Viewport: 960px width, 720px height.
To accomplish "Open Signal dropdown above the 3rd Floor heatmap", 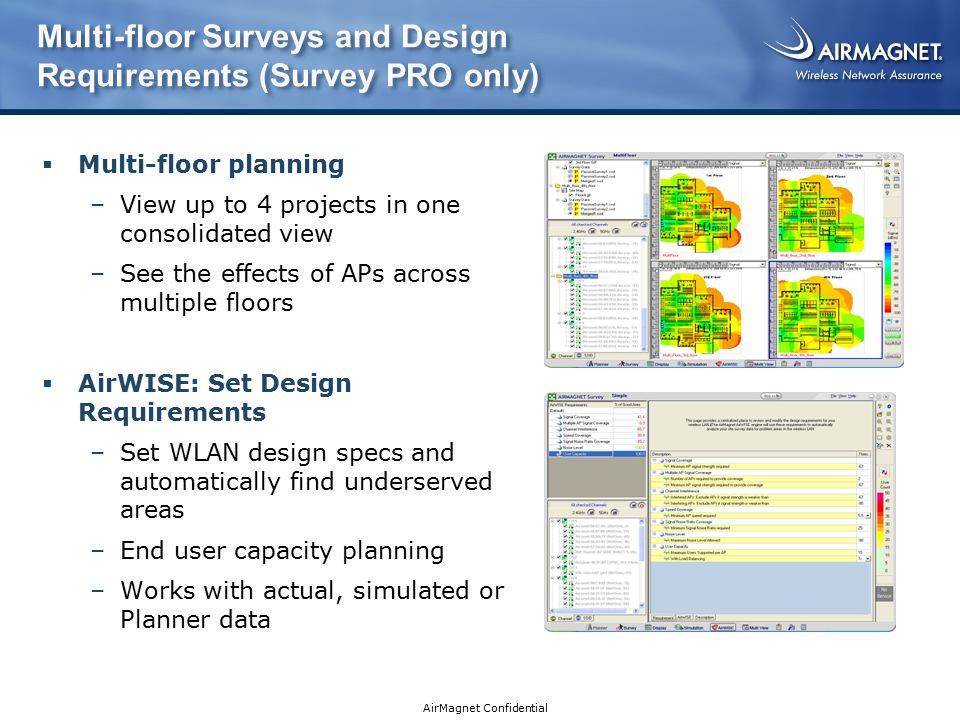I will coord(746,264).
